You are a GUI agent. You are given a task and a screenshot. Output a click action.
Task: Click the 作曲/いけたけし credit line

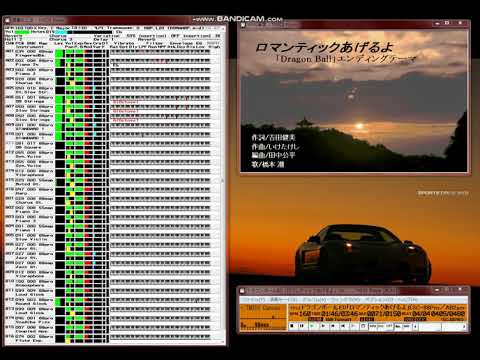275,147
